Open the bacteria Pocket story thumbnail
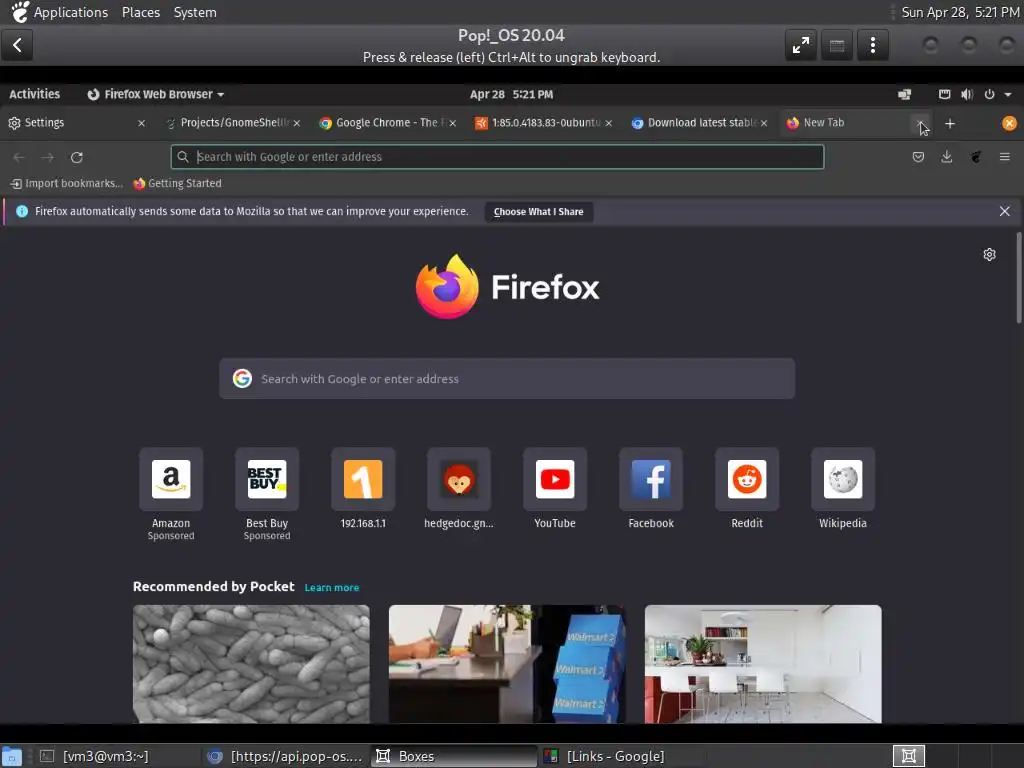Viewport: 1024px width, 768px height. (x=251, y=664)
